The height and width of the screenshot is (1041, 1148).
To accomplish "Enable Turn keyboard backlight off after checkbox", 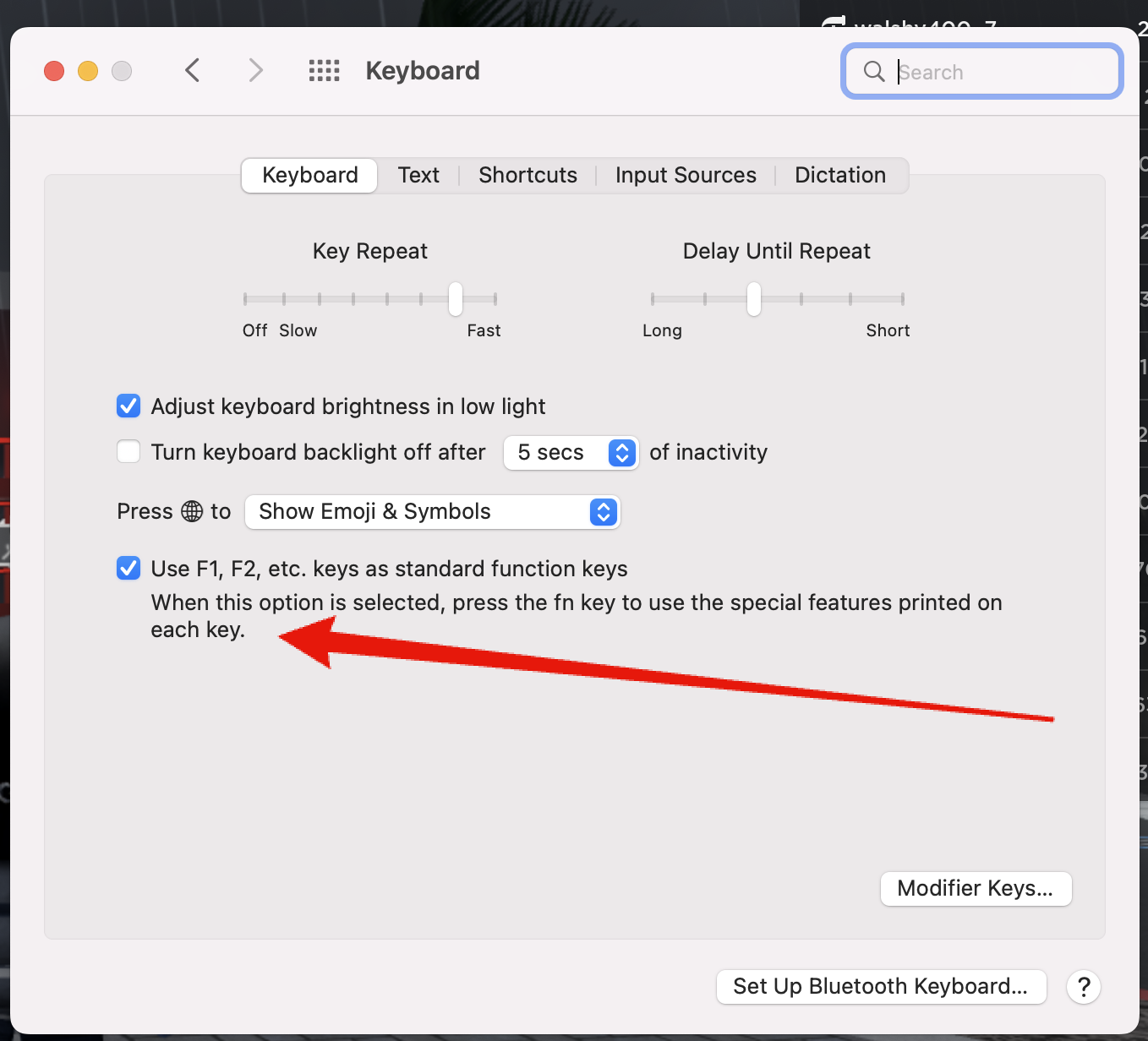I will (128, 452).
